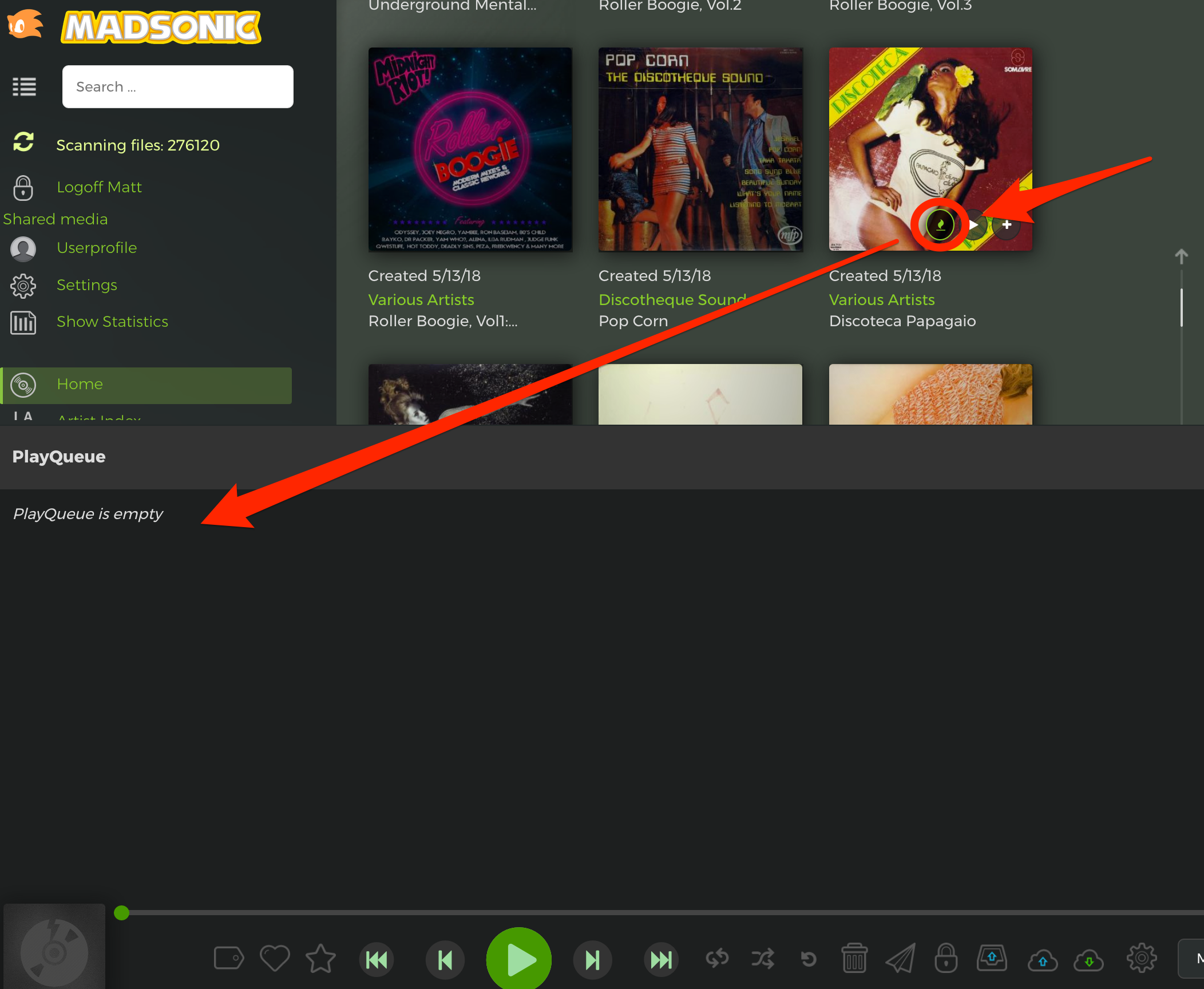Add Discoteca Papagaio to queue with plus icon

(1007, 224)
